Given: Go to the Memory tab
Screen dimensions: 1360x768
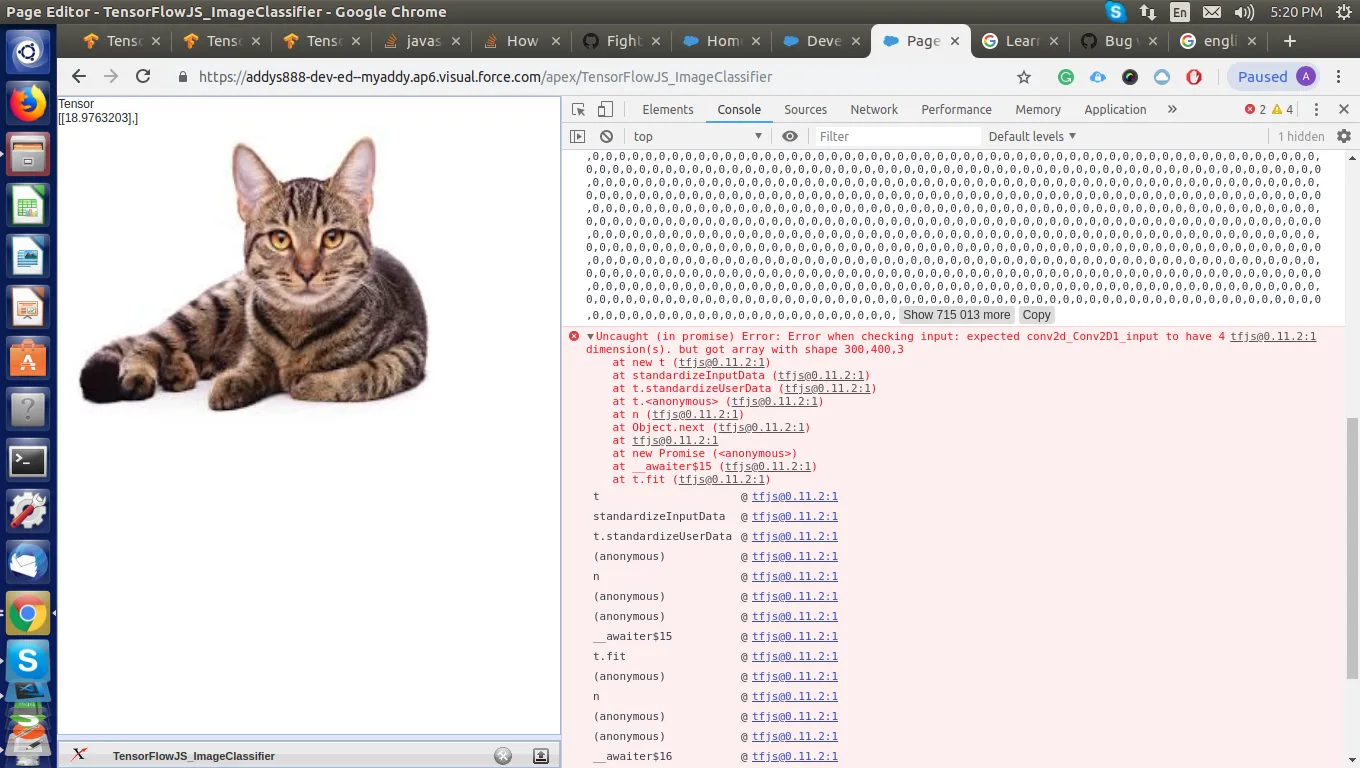Looking at the screenshot, I should tap(1038, 109).
